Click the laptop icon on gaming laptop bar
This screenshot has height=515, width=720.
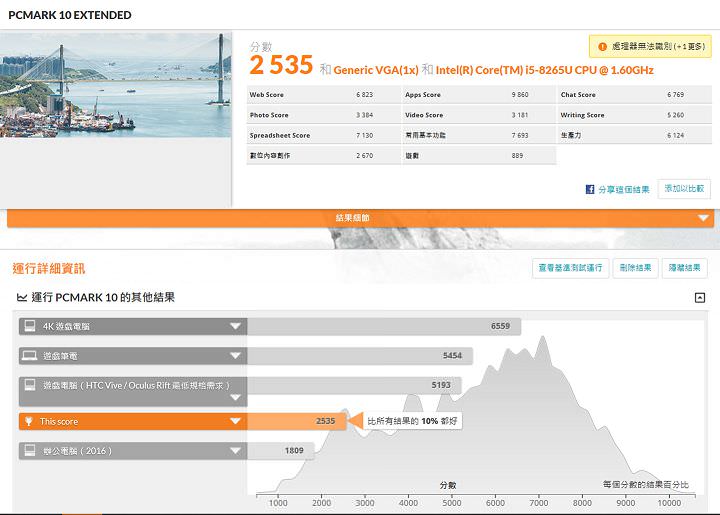point(28,355)
